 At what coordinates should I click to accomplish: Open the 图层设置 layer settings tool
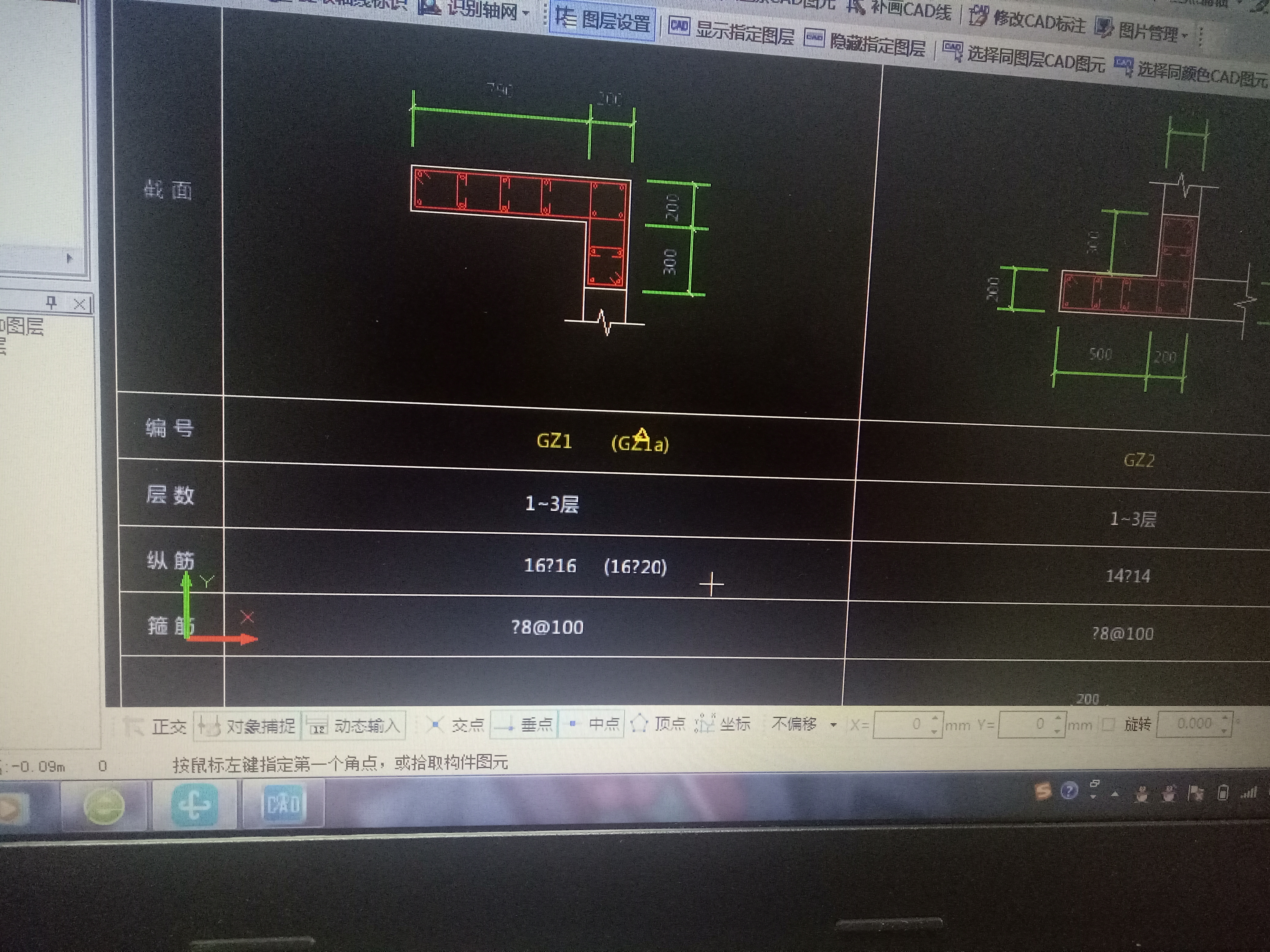602,20
